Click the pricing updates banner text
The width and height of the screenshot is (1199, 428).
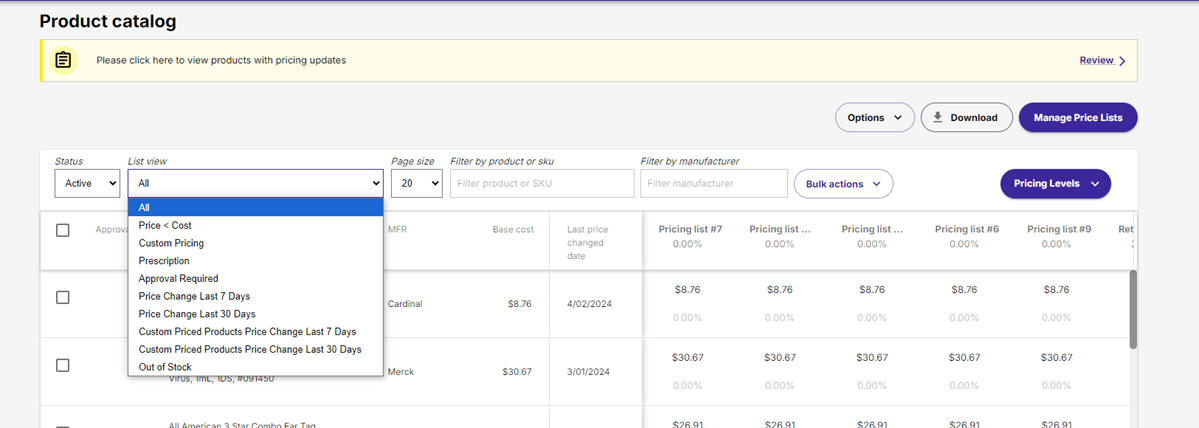coord(221,60)
